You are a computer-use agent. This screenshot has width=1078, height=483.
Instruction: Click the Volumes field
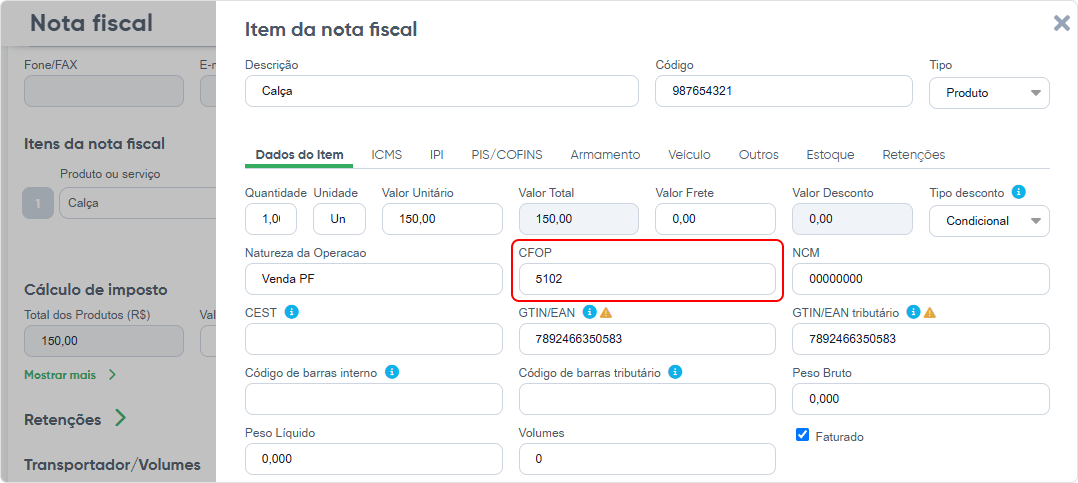(647, 458)
